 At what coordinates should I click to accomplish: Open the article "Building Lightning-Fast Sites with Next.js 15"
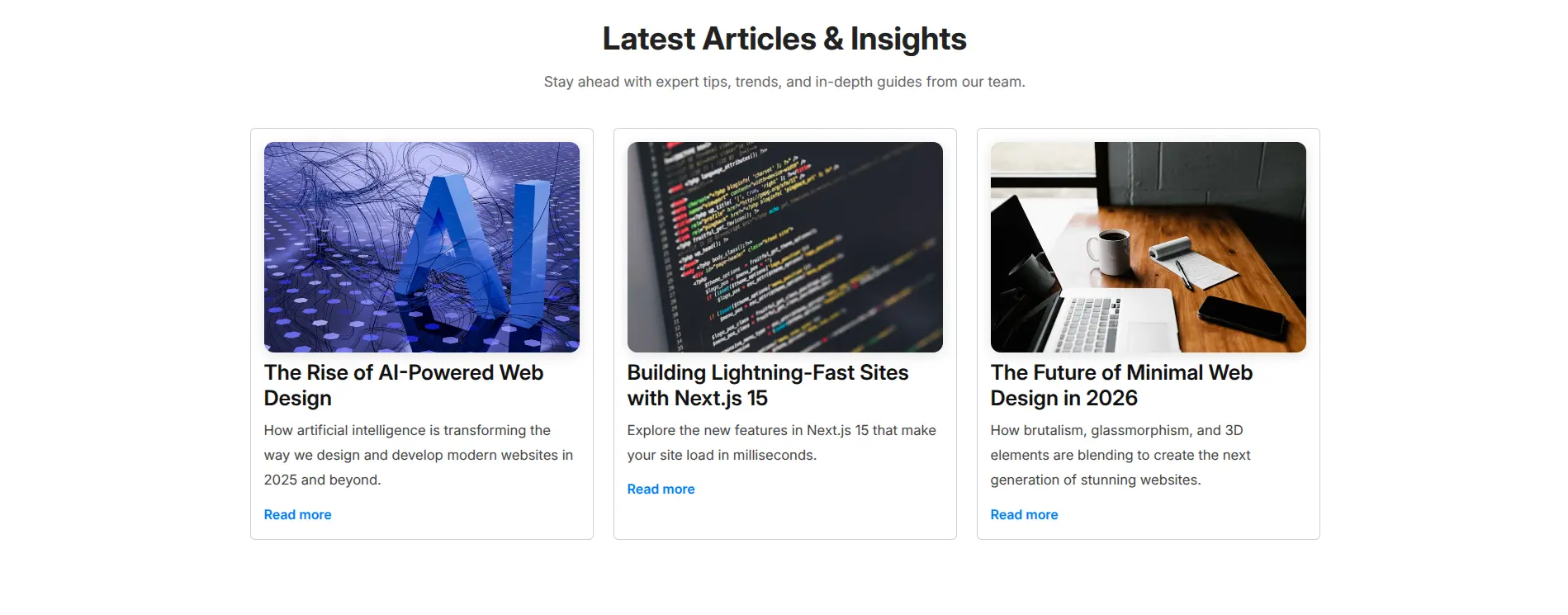coord(767,385)
